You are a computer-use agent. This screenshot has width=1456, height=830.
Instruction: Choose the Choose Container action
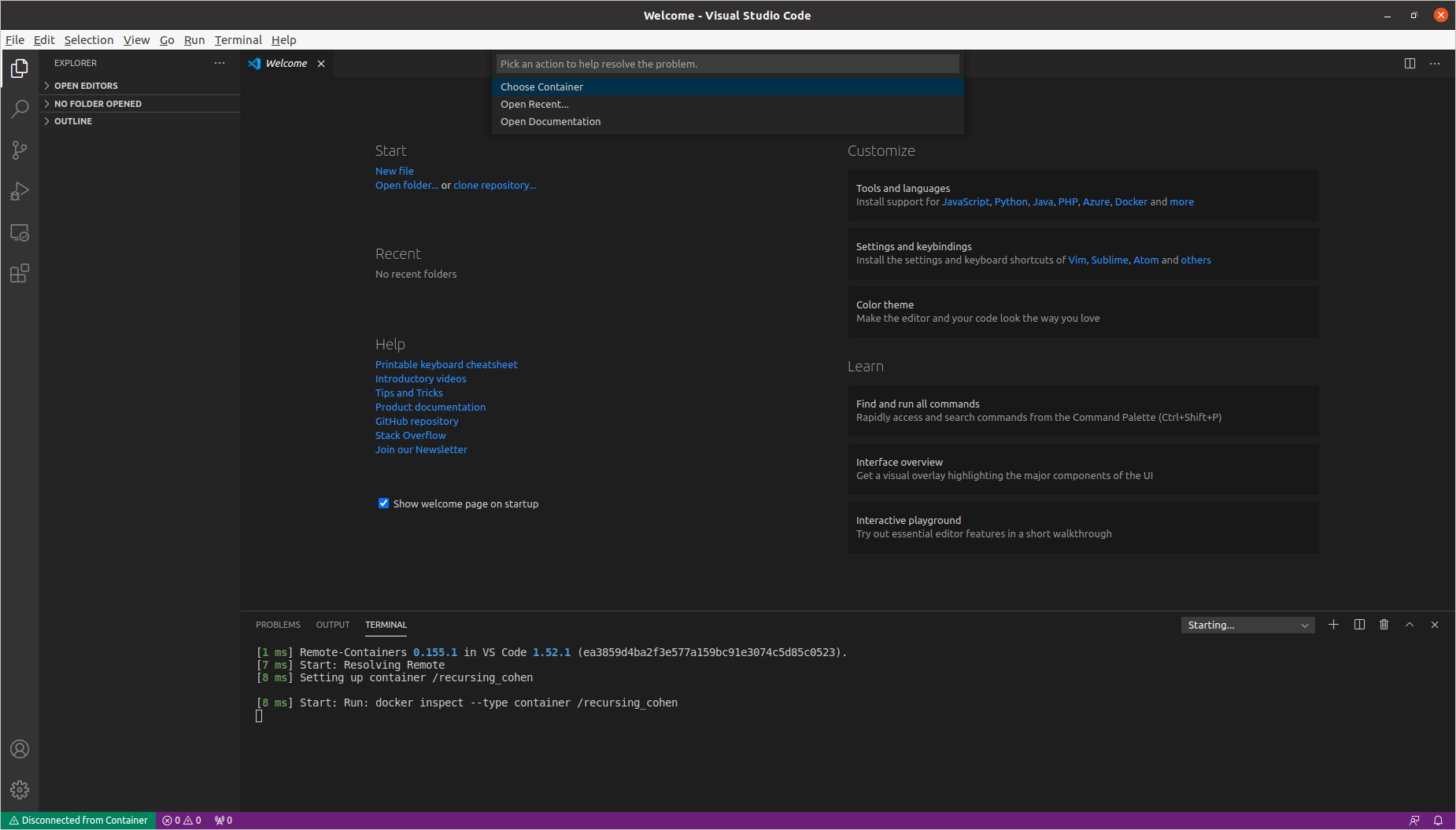tap(728, 87)
